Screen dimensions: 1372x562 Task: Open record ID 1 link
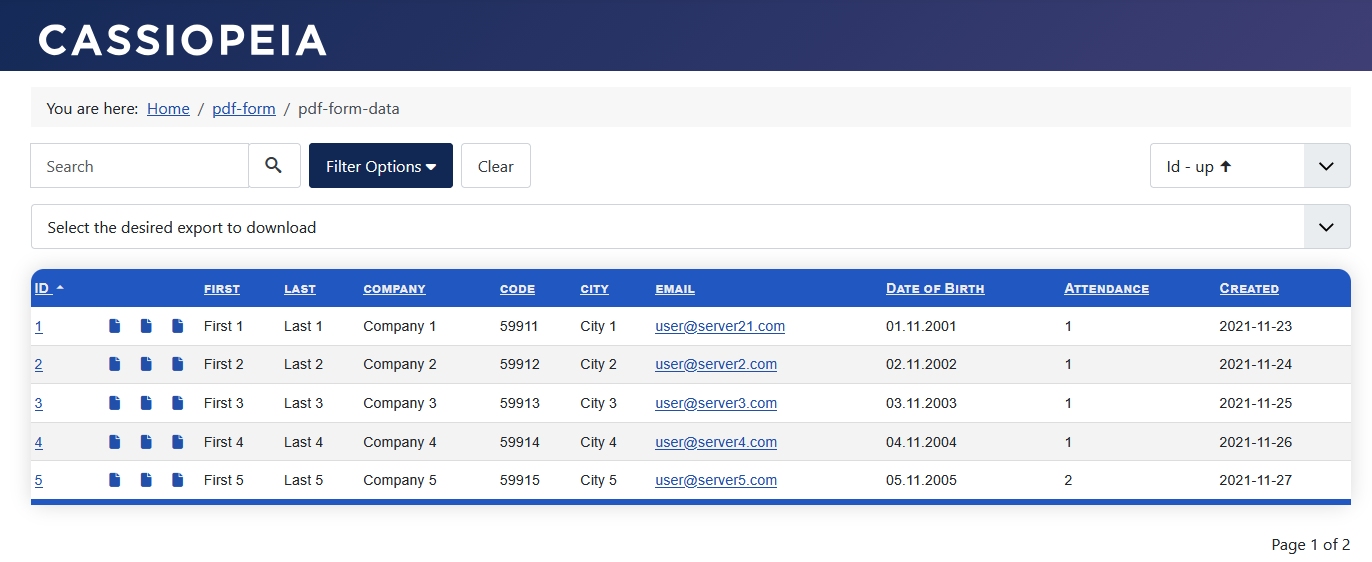39,326
